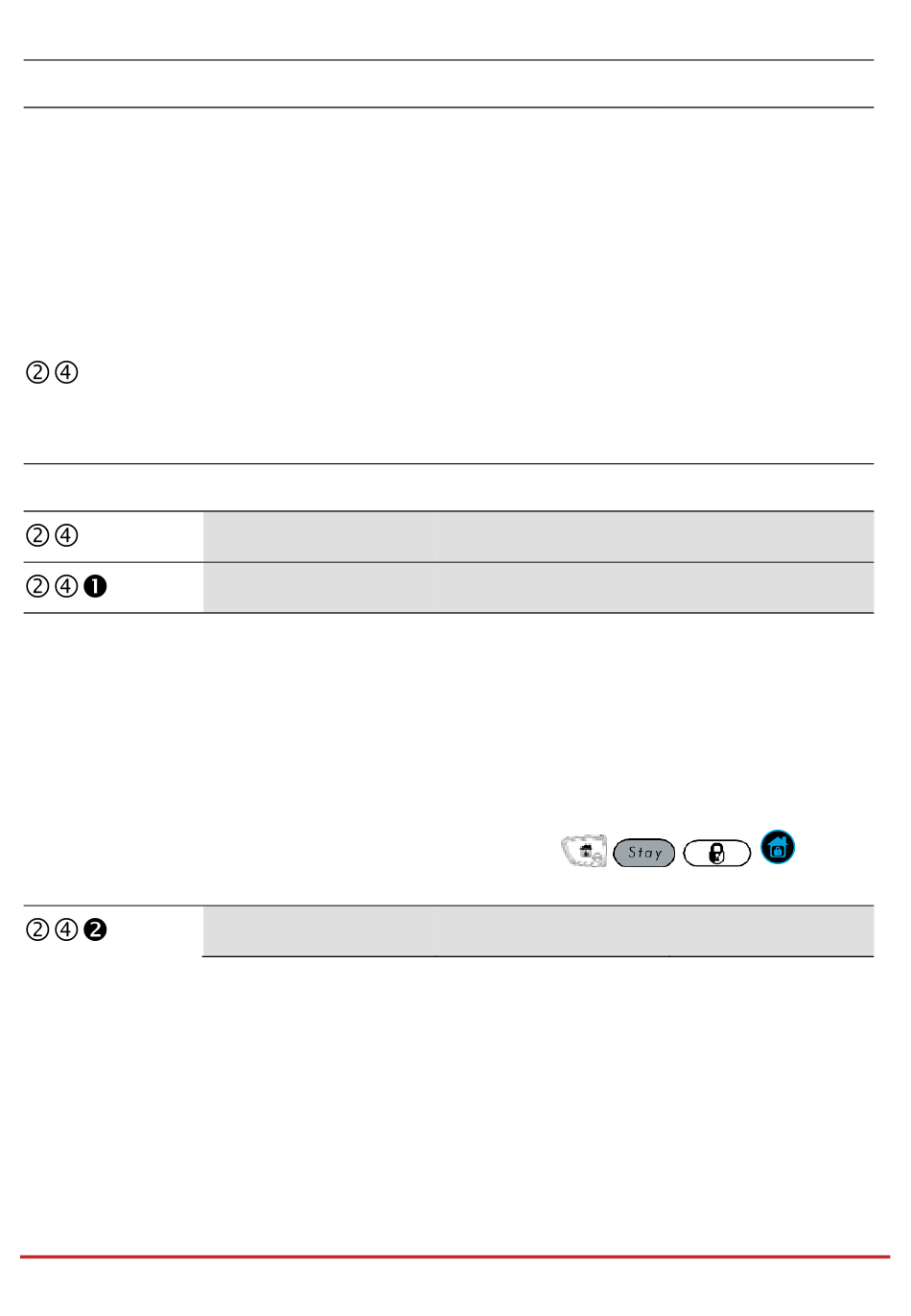Click circled 4 in the first gray table row
Image resolution: width=911 pixels, height=1316 pixels.
66,535
